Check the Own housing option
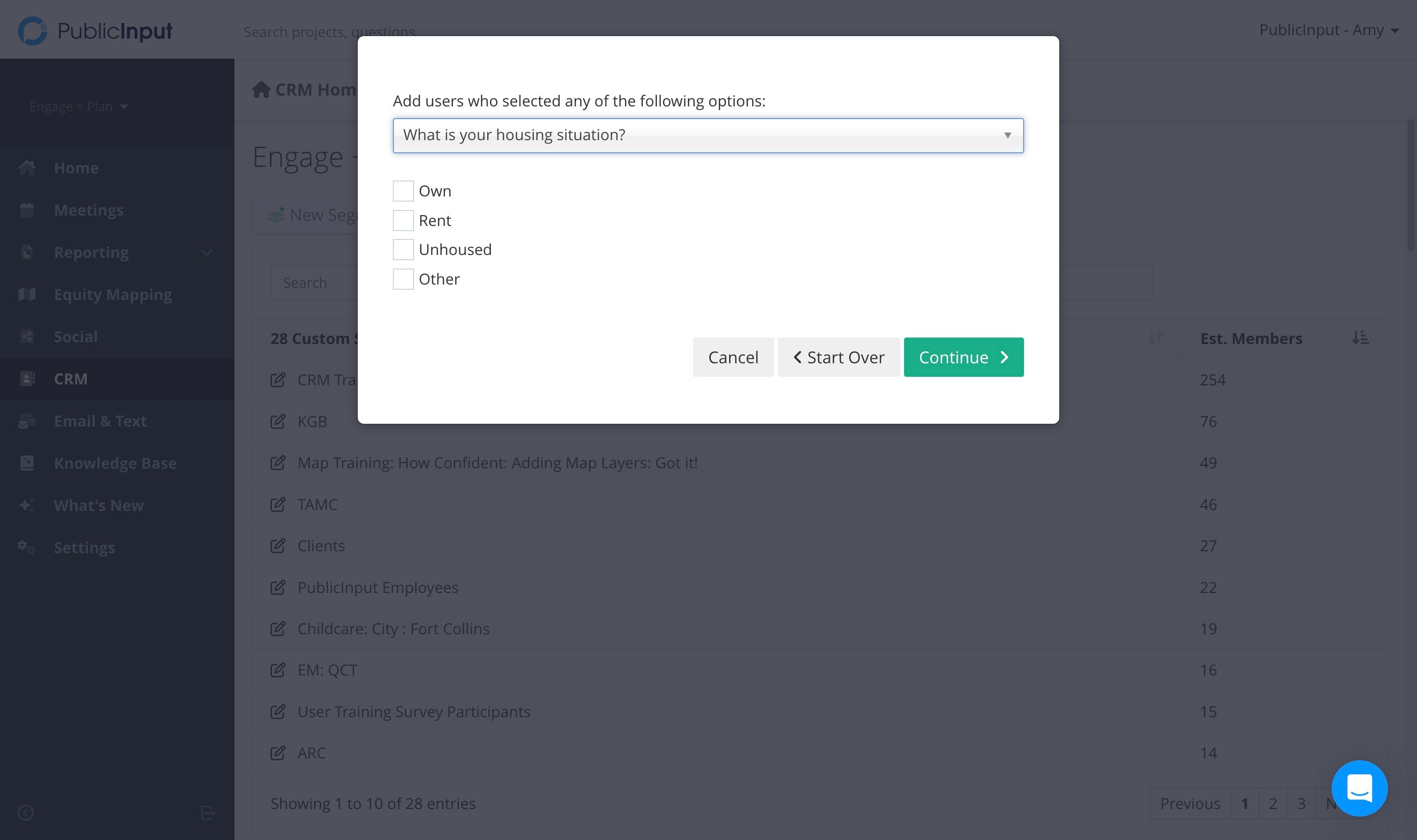The width and height of the screenshot is (1417, 840). (x=403, y=191)
